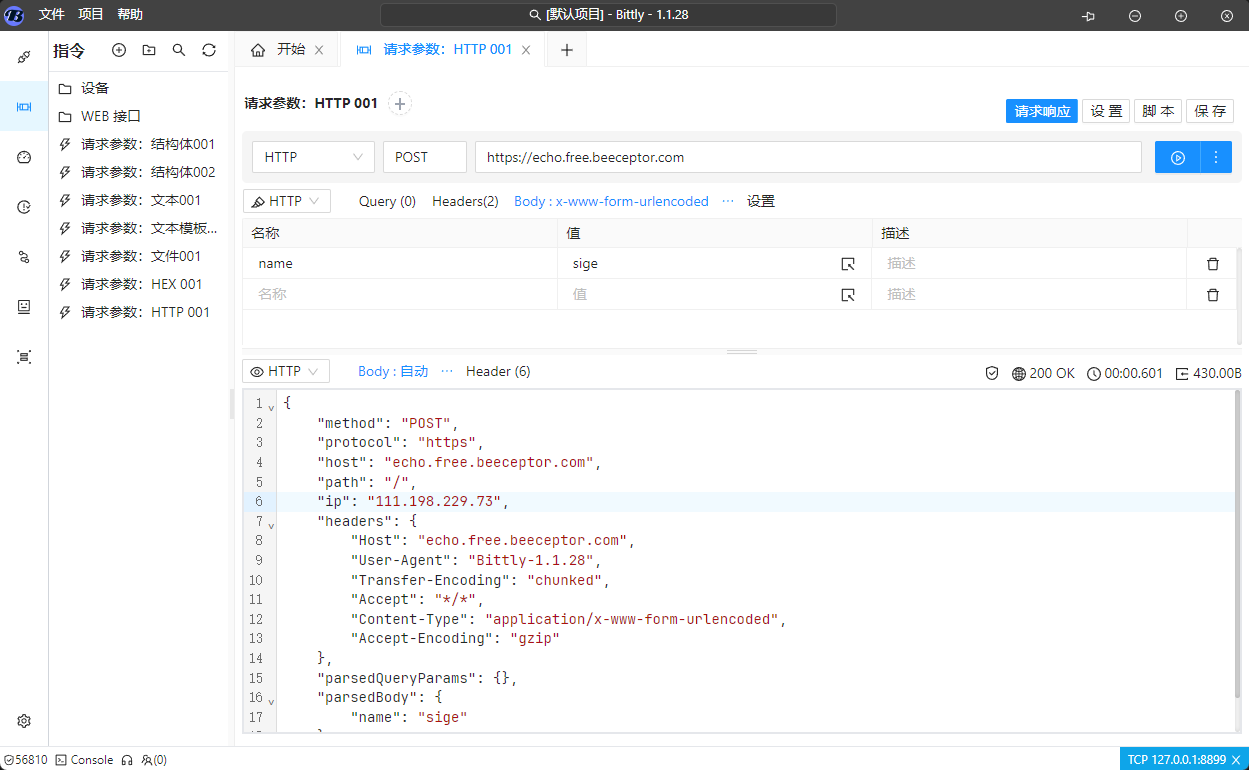Screen dimensions: 1249x770
Task: Click the headphones icon in status bar
Action: click(127, 760)
